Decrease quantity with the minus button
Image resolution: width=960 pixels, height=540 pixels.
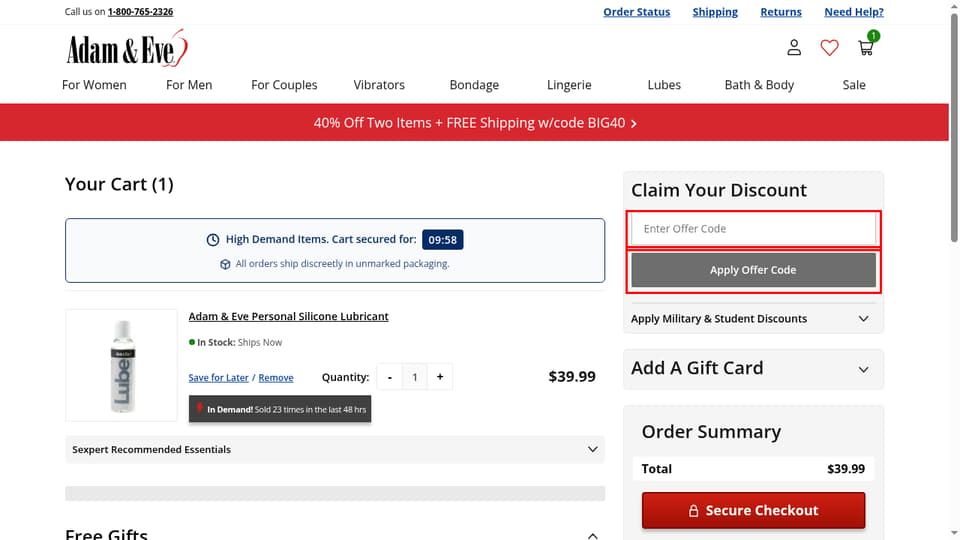pos(389,377)
